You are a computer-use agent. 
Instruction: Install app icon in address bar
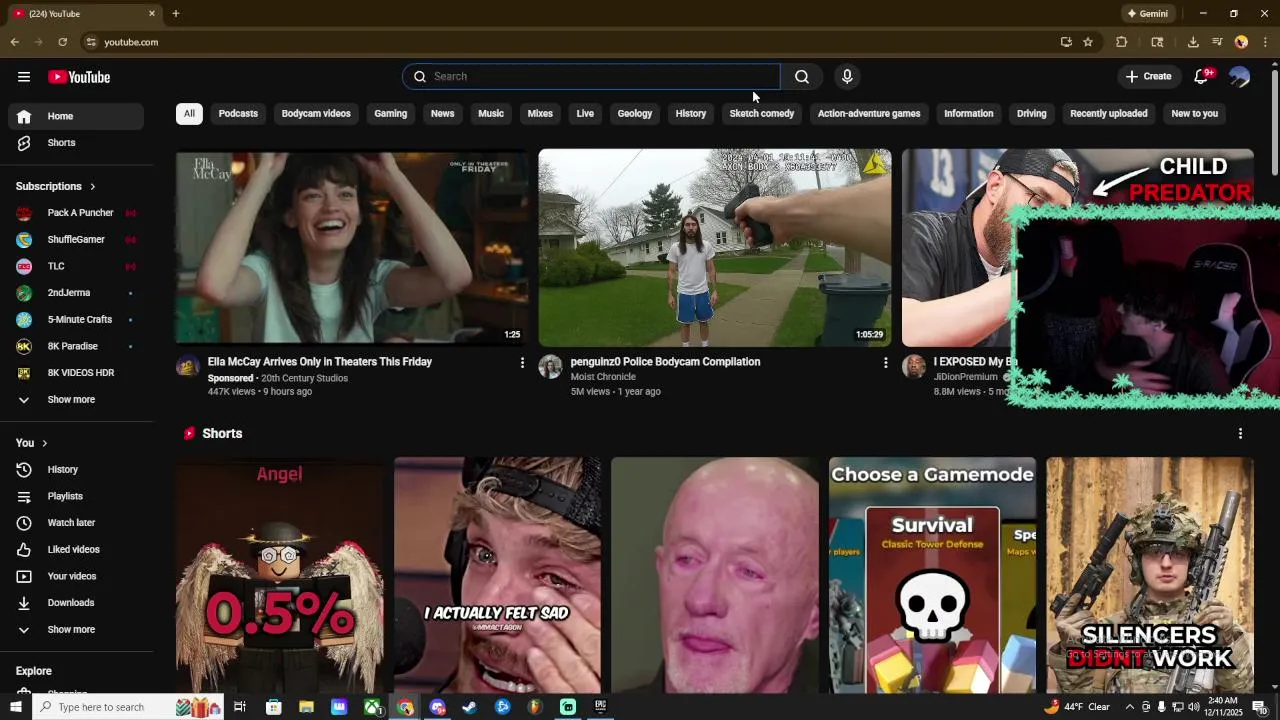click(1066, 42)
